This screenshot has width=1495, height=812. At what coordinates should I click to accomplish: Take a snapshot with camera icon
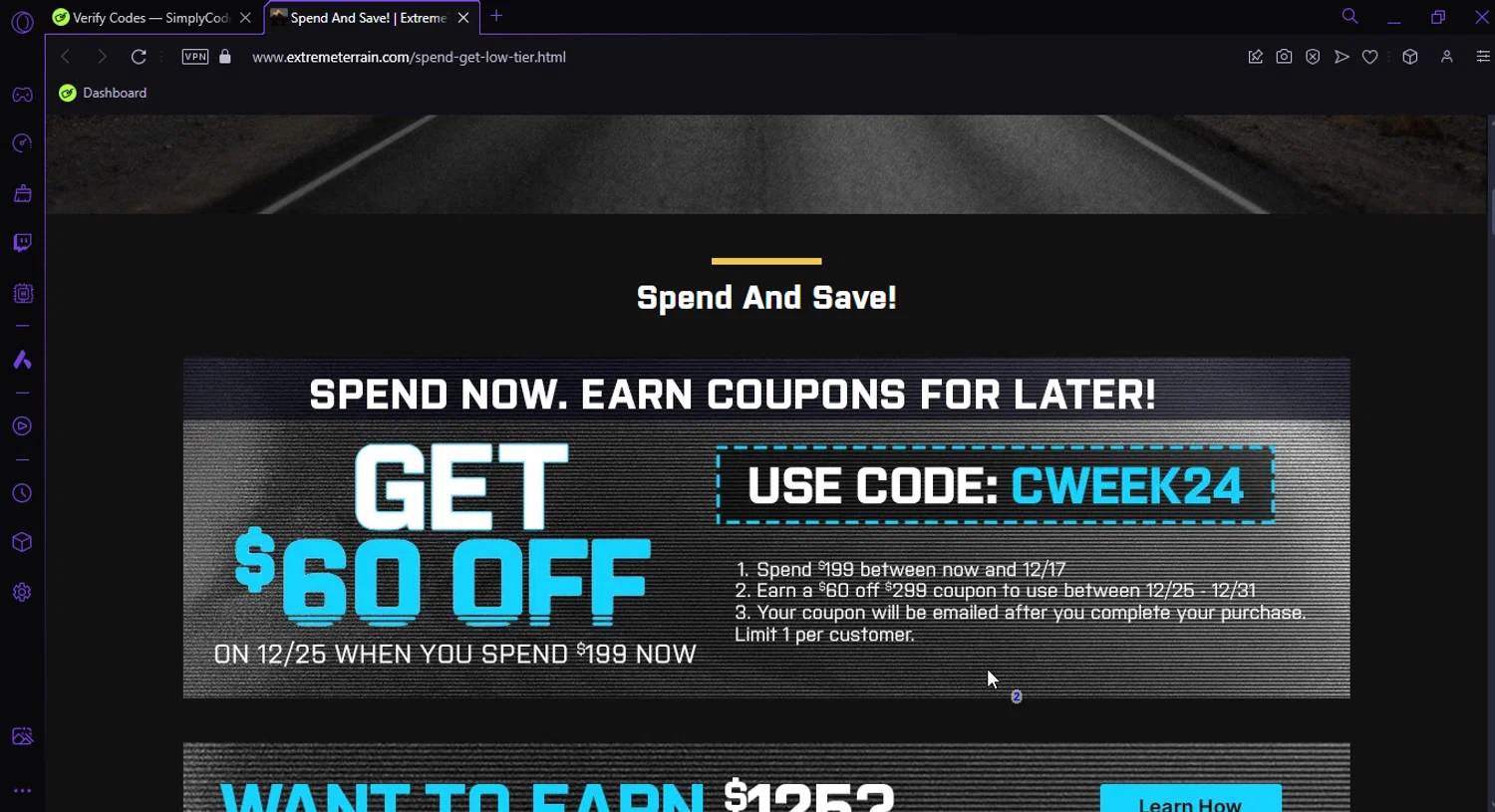1284,57
